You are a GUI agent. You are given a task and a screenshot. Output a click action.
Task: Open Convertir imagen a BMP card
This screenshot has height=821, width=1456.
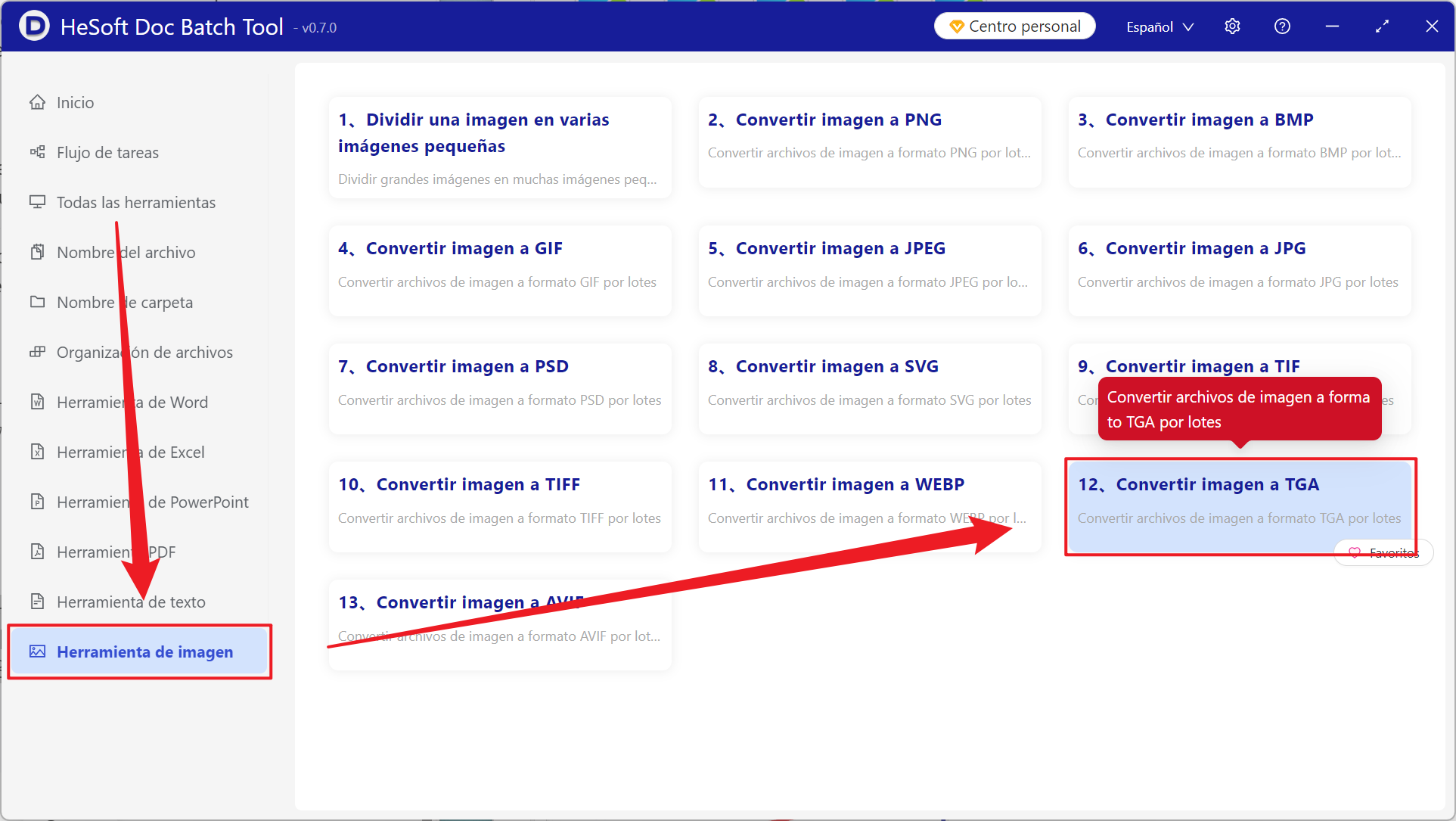point(1240,142)
